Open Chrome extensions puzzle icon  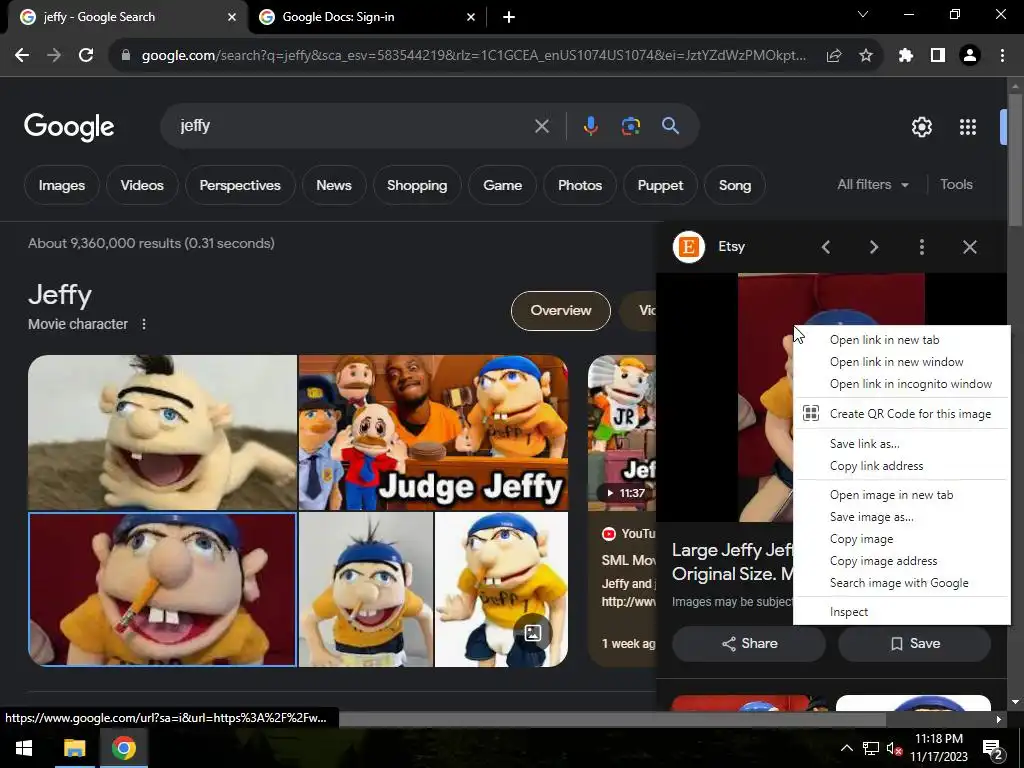pyautogui.click(x=906, y=56)
